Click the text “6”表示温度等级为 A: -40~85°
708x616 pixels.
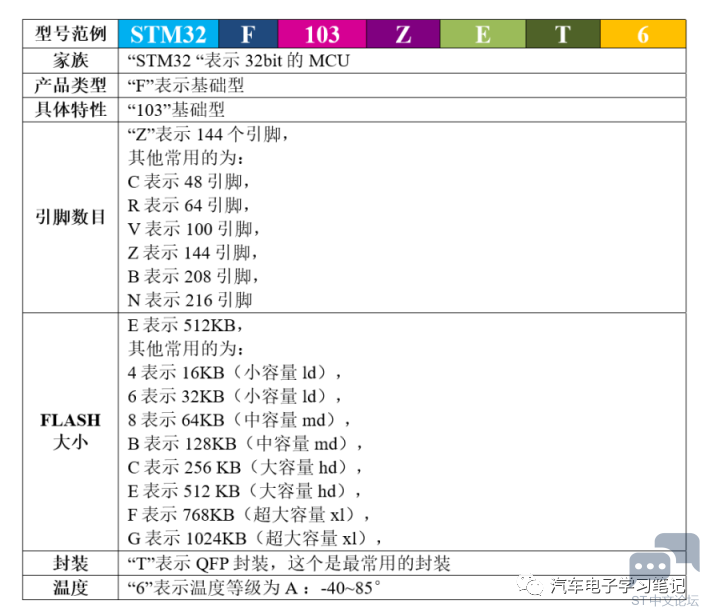[x=253, y=588]
